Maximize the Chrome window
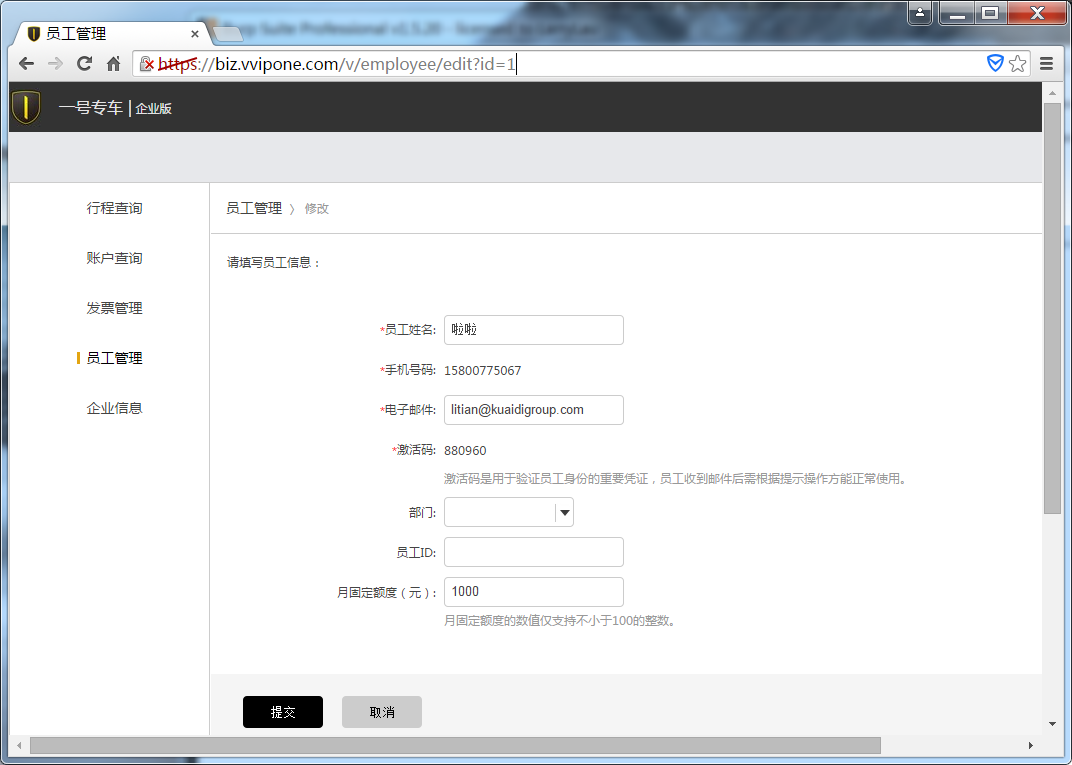 tap(989, 12)
